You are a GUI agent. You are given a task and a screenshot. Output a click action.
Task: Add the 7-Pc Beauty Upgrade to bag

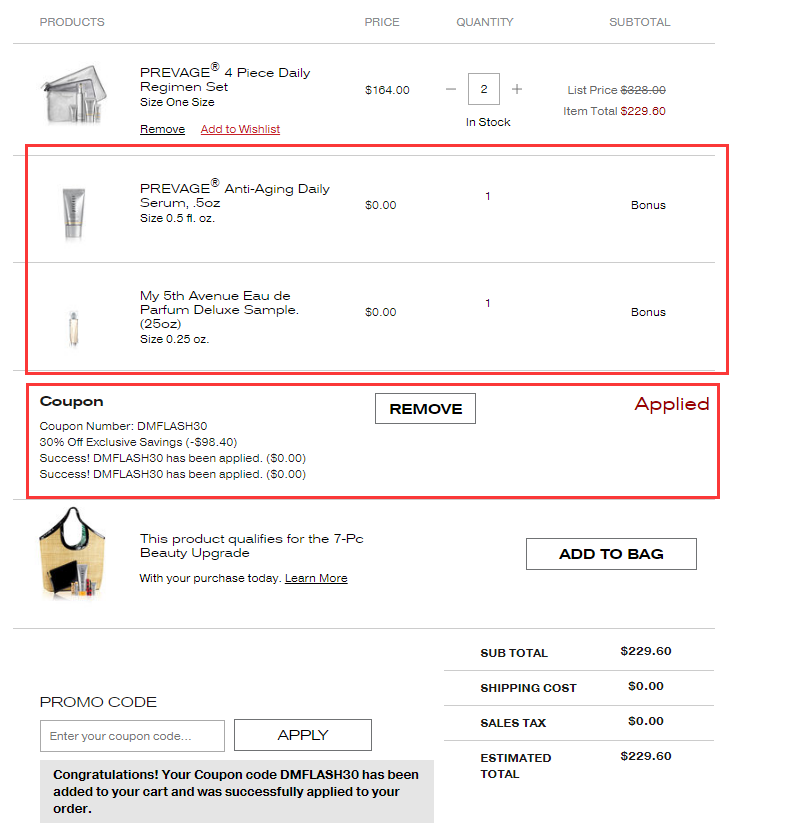click(611, 554)
